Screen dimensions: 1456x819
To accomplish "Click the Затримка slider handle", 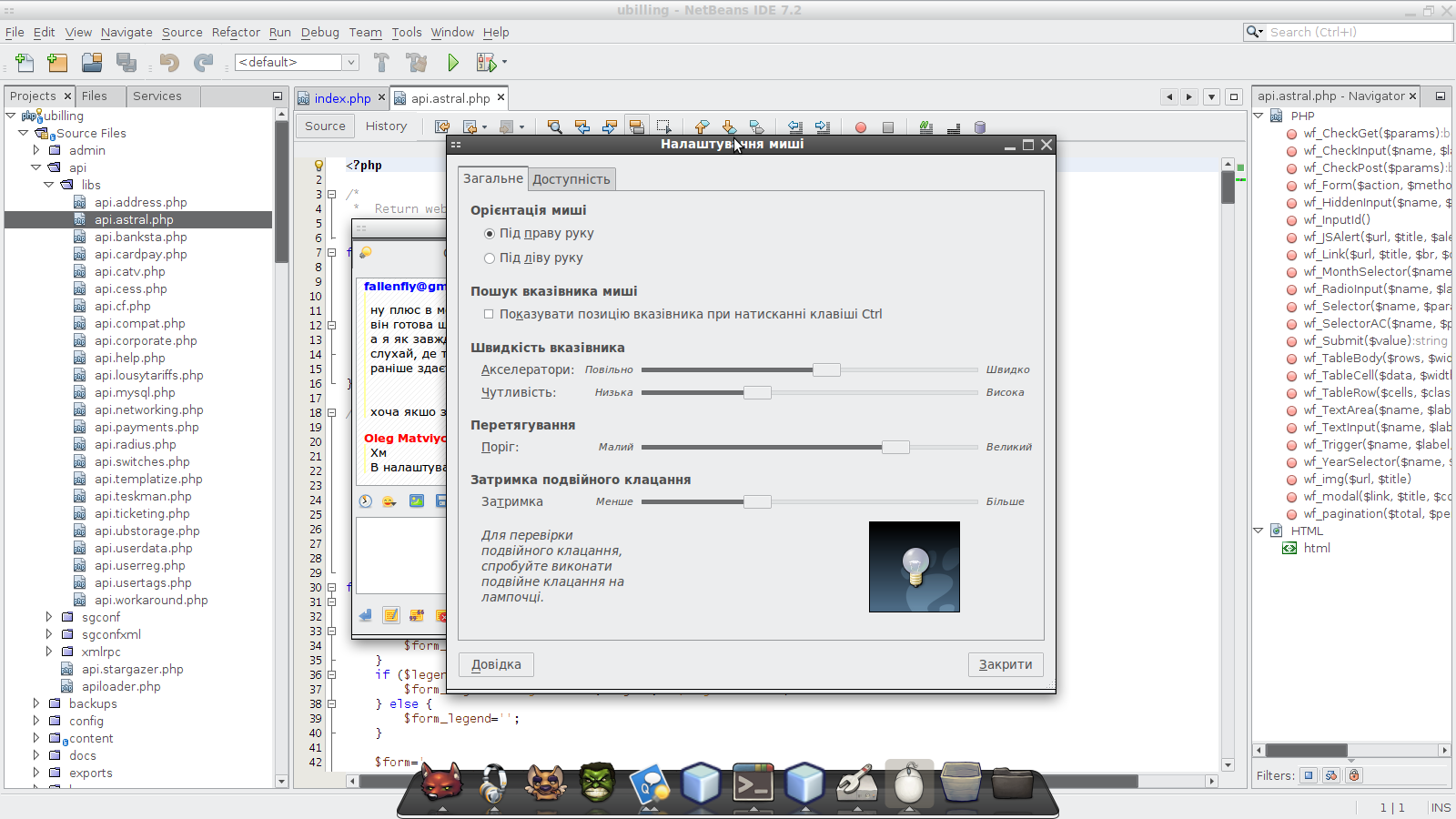I will pos(757,501).
